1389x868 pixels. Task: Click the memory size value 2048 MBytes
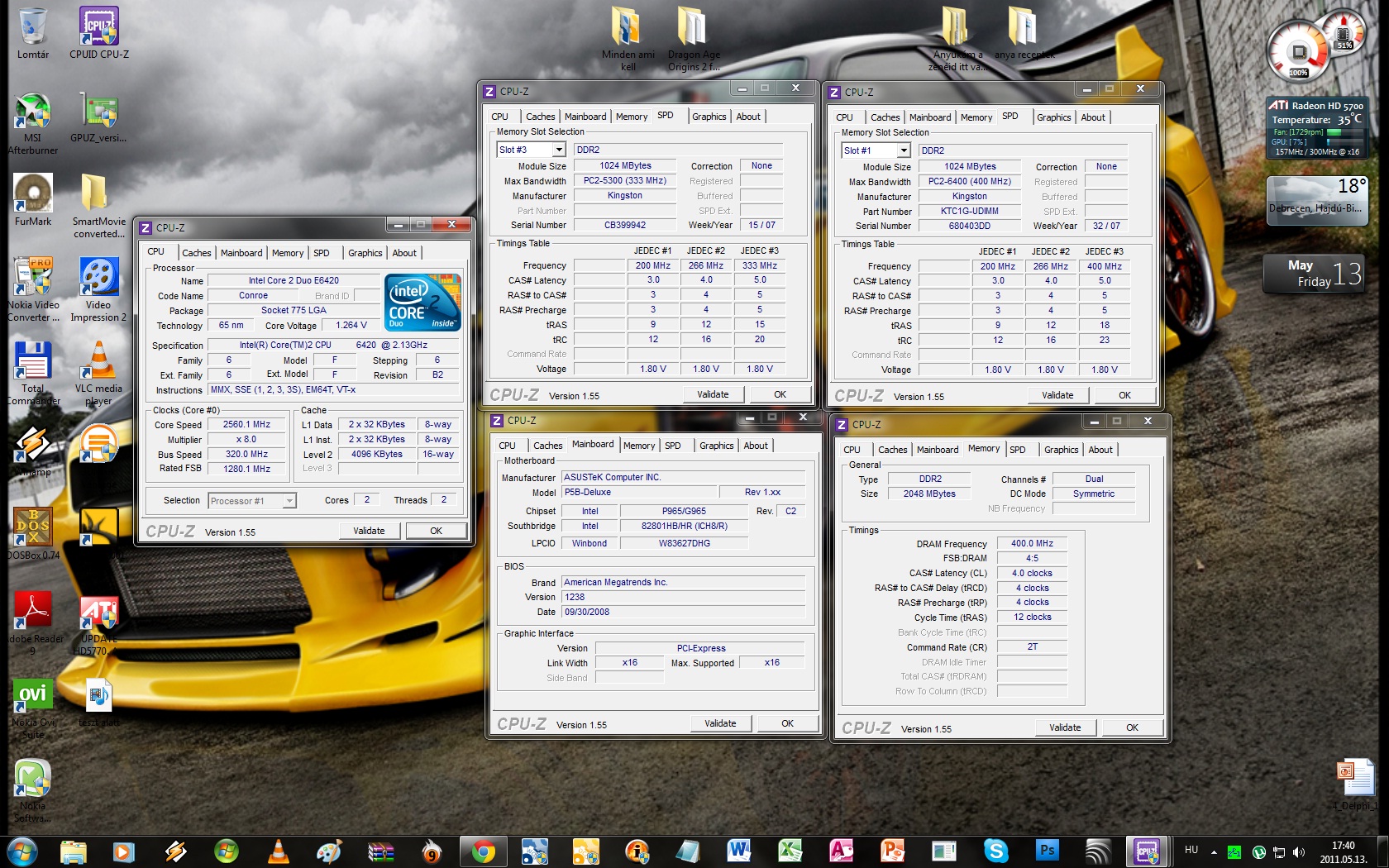click(x=929, y=494)
